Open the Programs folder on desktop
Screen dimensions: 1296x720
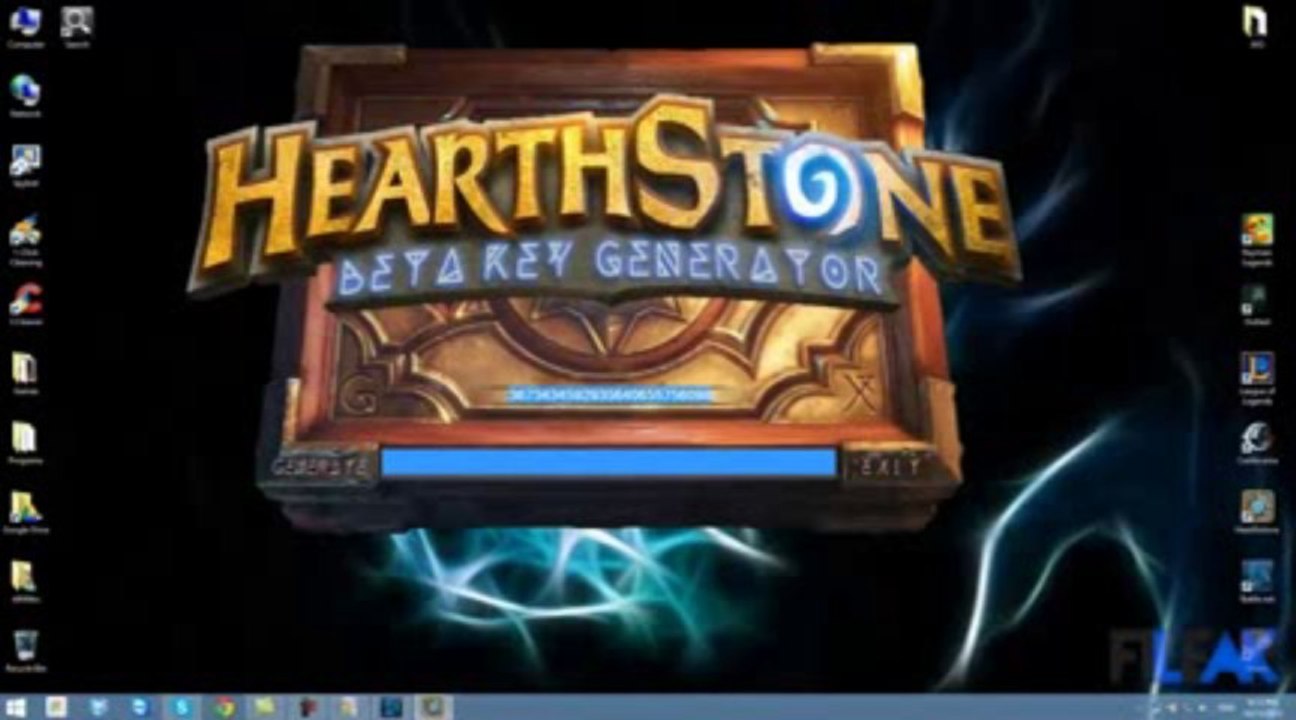pyautogui.click(x=25, y=444)
